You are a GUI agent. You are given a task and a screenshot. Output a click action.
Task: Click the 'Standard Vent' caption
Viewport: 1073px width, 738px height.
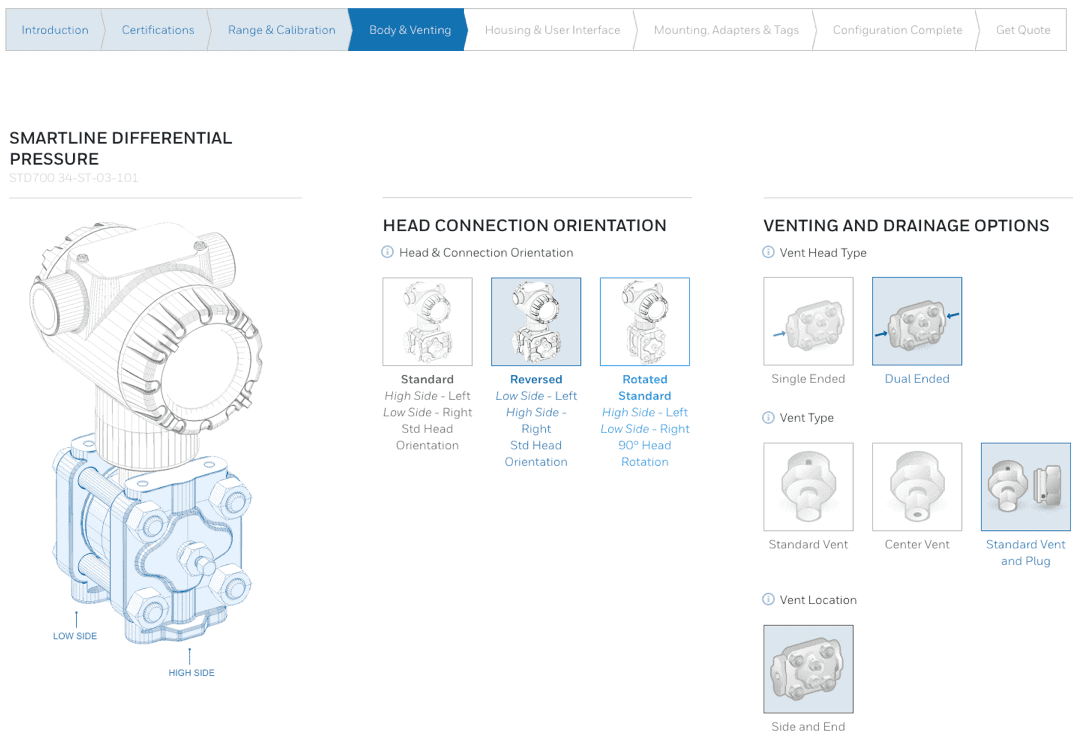tap(808, 544)
